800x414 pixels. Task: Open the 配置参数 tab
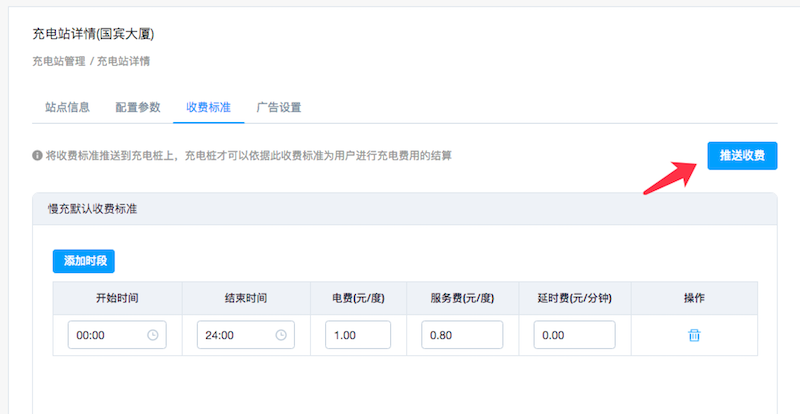pos(138,107)
